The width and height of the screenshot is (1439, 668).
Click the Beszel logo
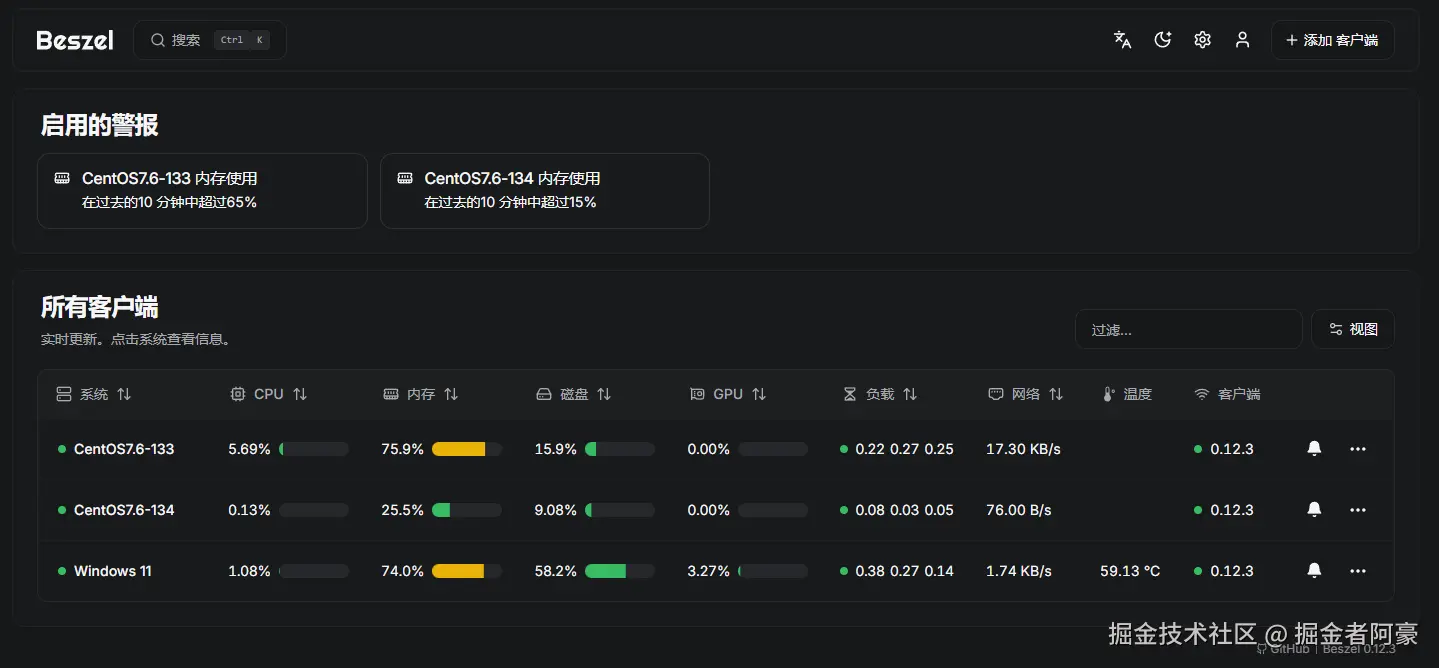click(75, 40)
